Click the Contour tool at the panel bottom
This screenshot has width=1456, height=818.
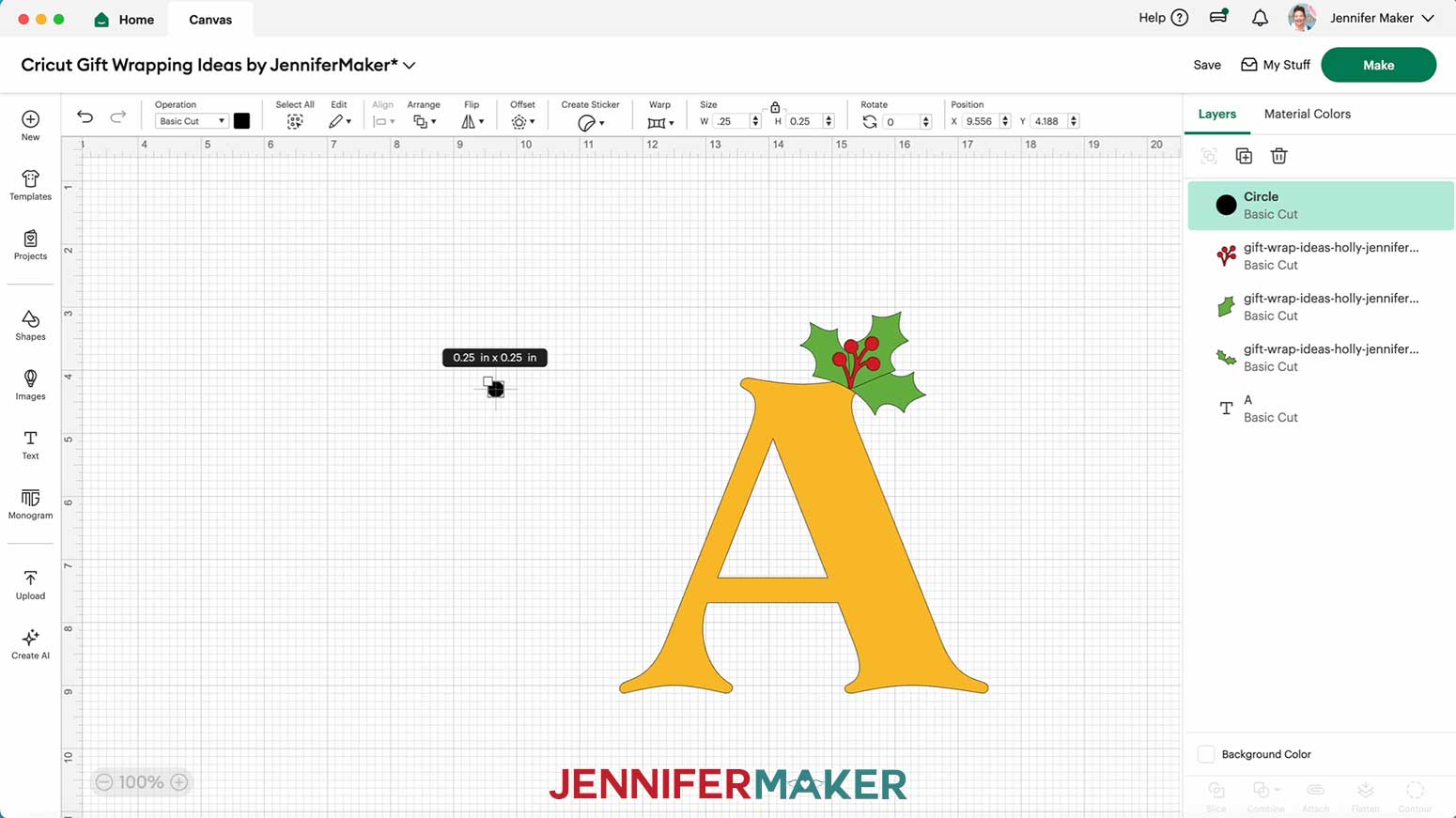tap(1415, 795)
